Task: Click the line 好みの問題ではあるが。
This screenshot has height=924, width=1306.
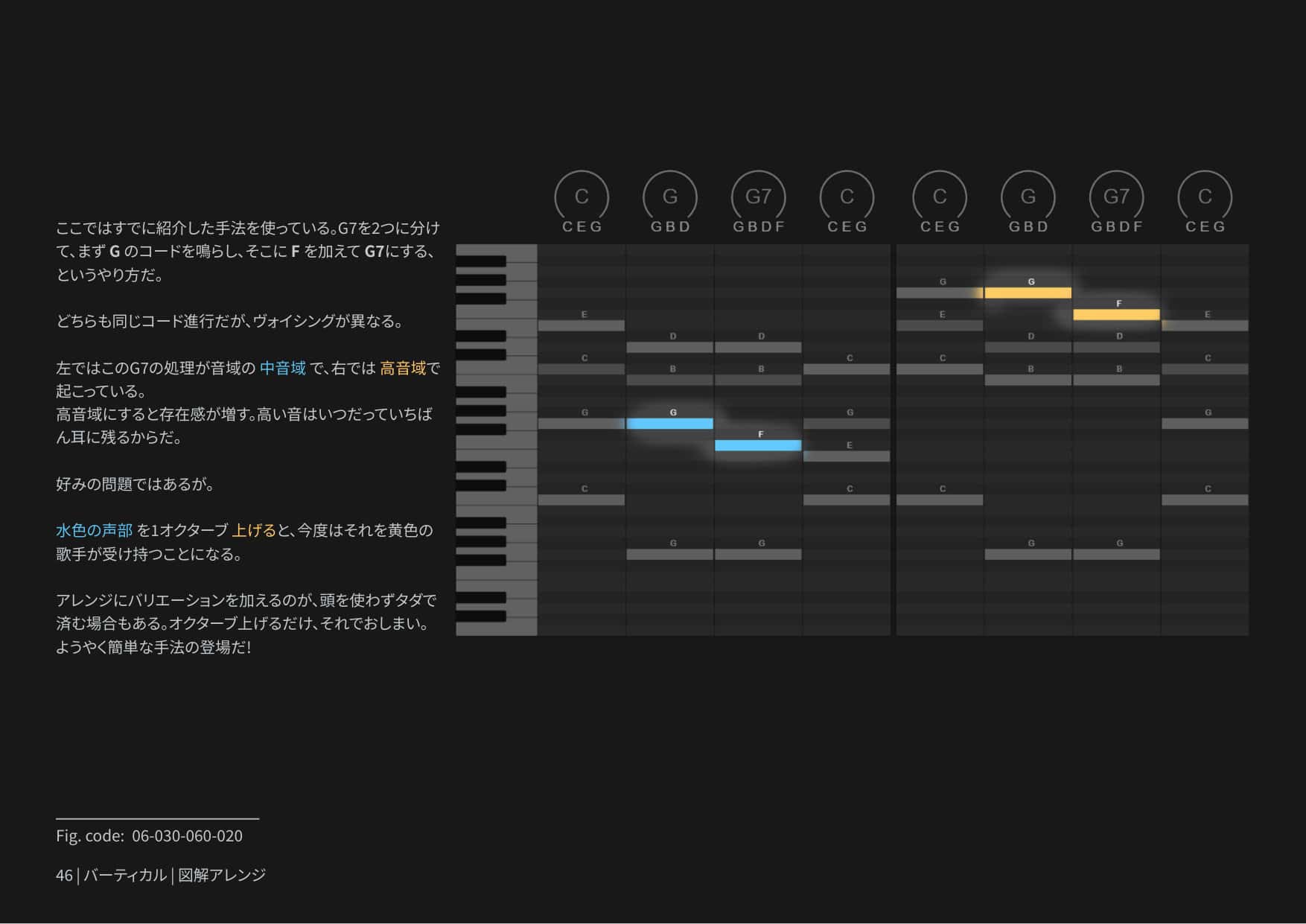Action: click(x=136, y=484)
